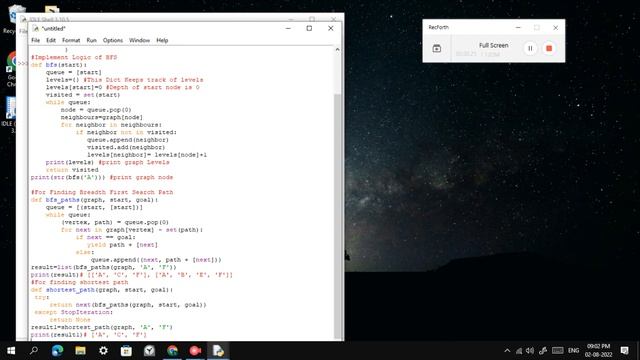Click the ENG language indicator
The height and width of the screenshot is (360, 640).
(x=573, y=351)
